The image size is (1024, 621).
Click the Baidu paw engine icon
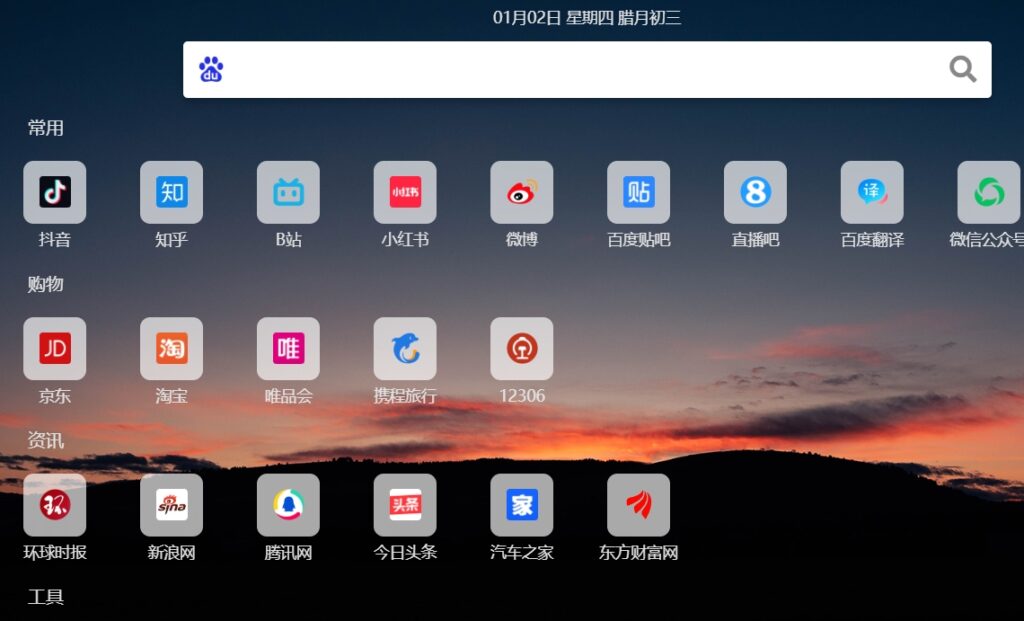pos(211,69)
